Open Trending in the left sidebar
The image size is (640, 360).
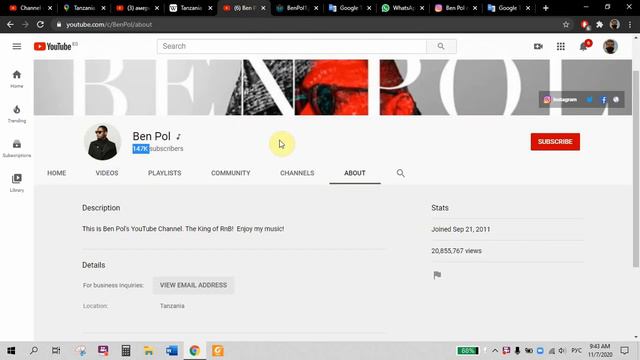tap(17, 113)
